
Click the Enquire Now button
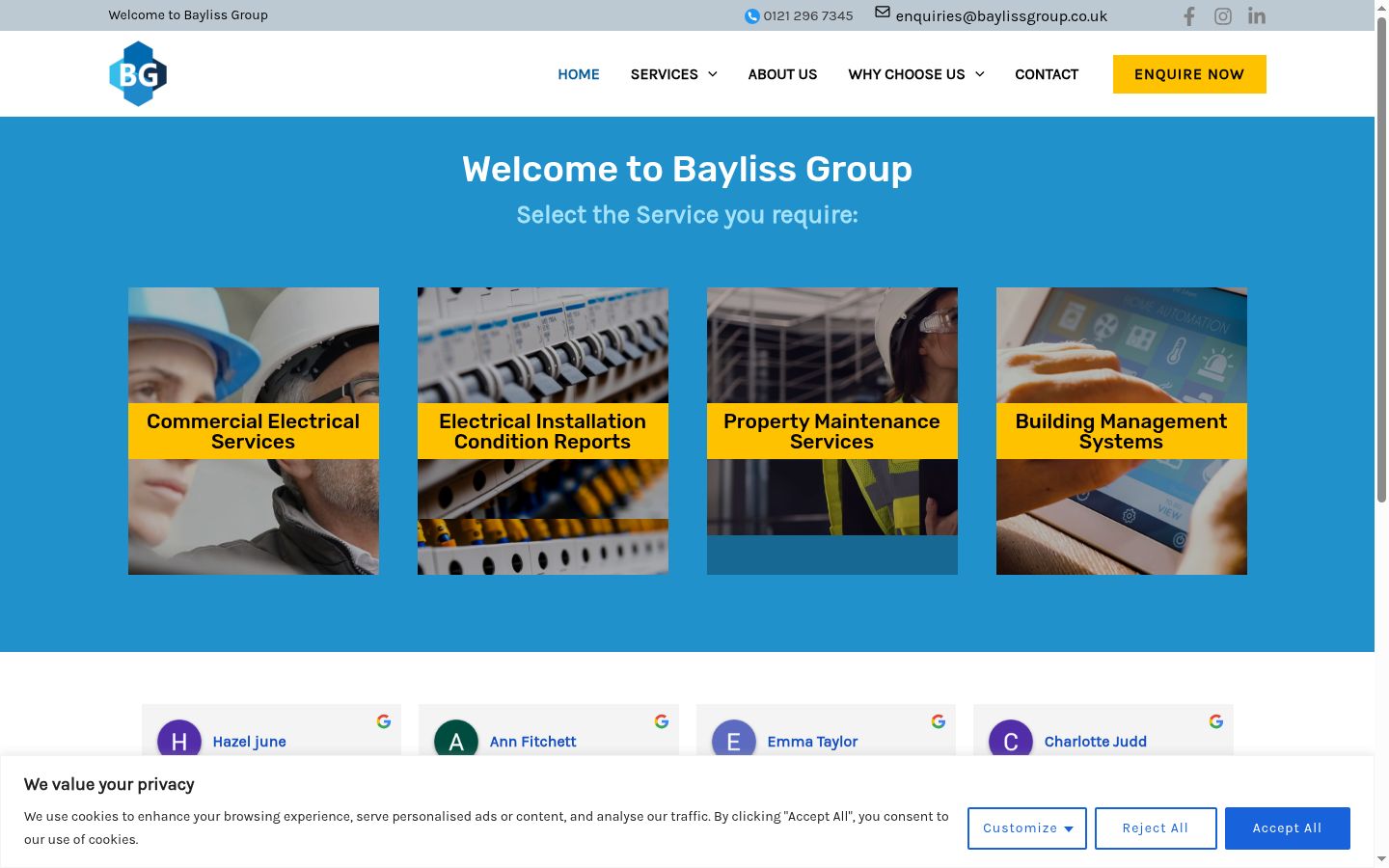pos(1189,74)
